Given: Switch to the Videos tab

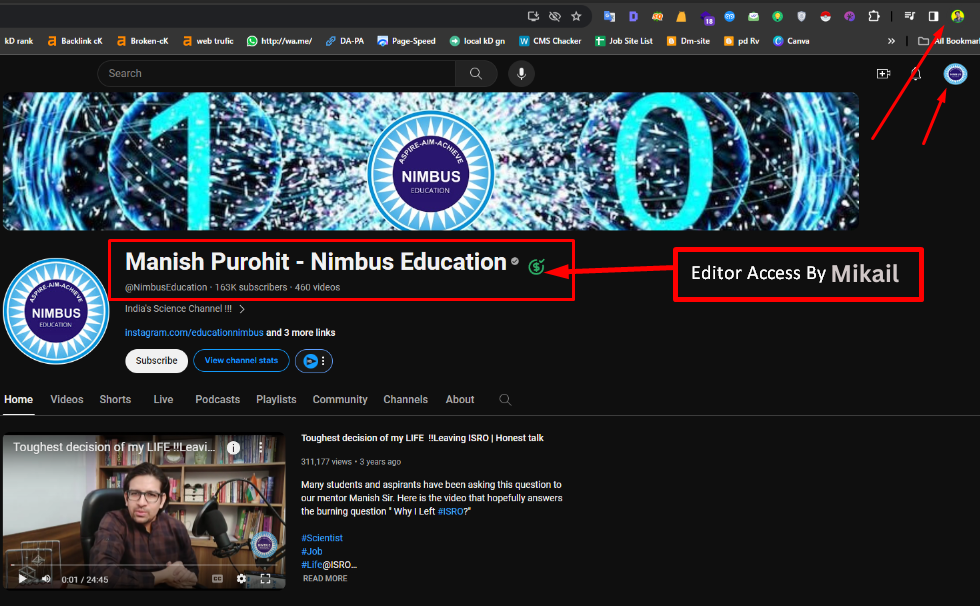Looking at the screenshot, I should 67,399.
